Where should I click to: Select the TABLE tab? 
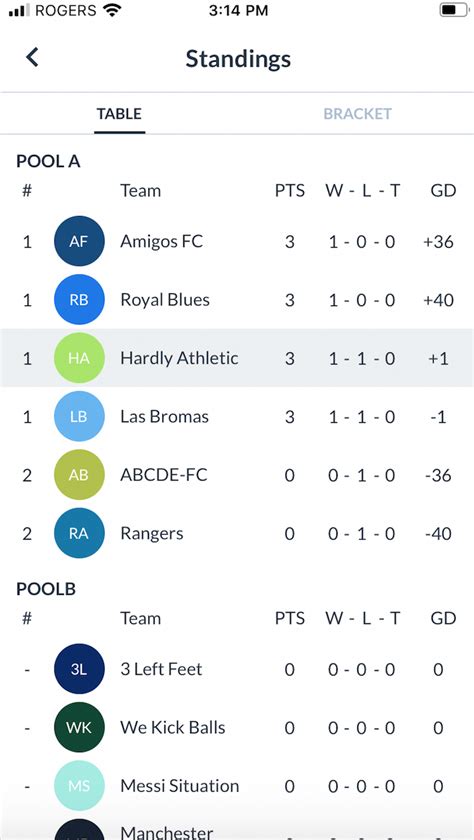pos(119,114)
